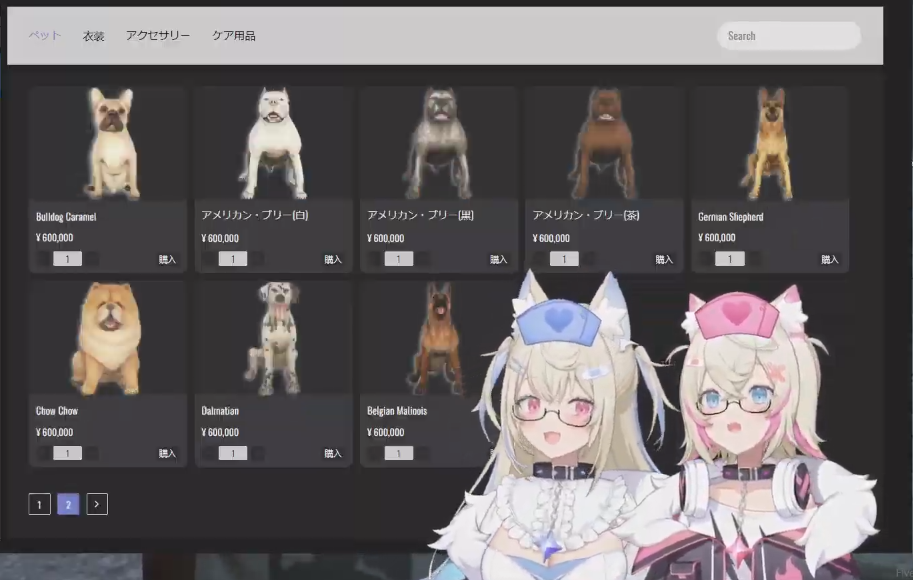This screenshot has height=580, width=913.
Task: Increase quantity for アメリカン・ブリー(黒)
Action: tap(423, 259)
